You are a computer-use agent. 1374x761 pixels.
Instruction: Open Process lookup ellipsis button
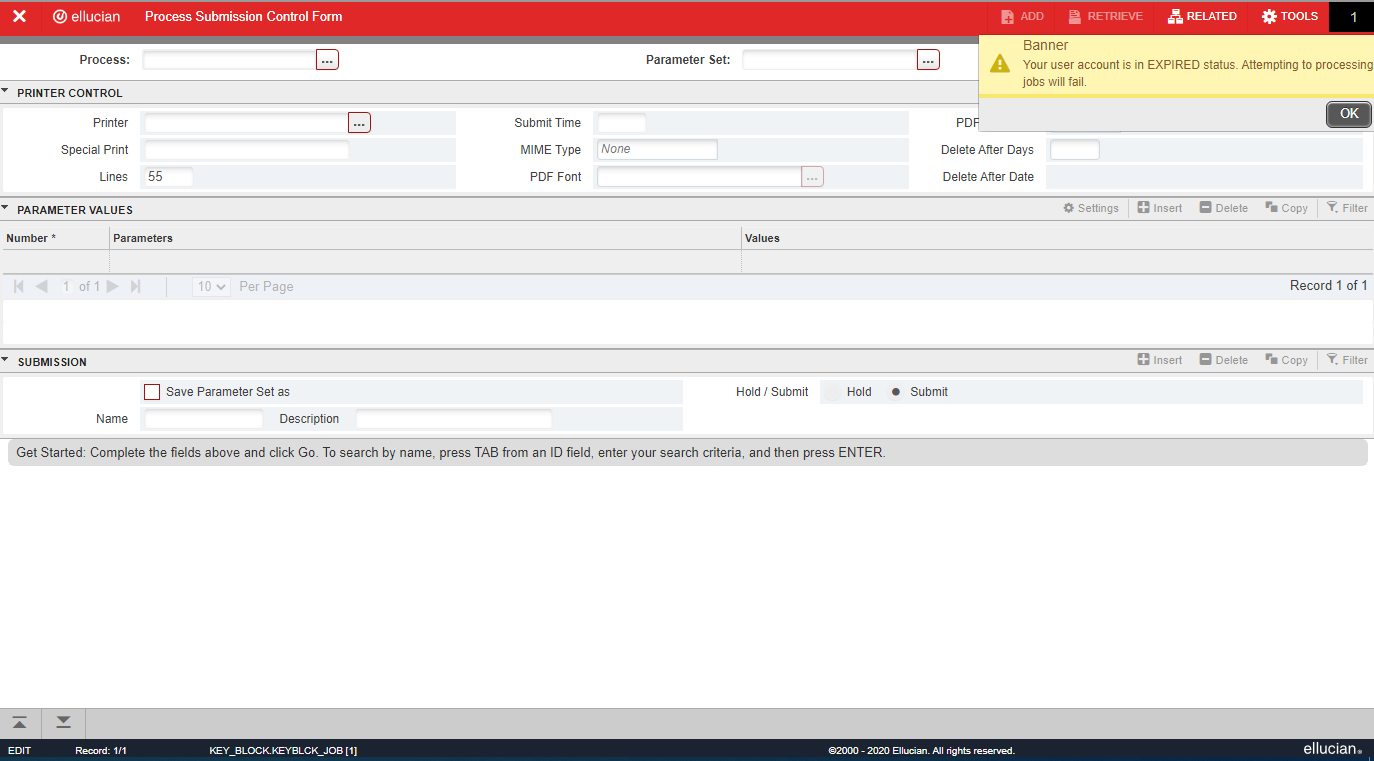tap(327, 60)
